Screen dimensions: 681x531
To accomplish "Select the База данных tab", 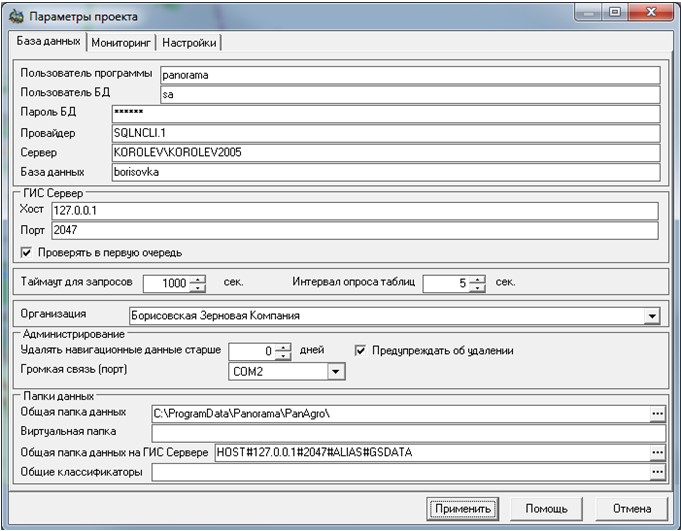I will (x=47, y=42).
